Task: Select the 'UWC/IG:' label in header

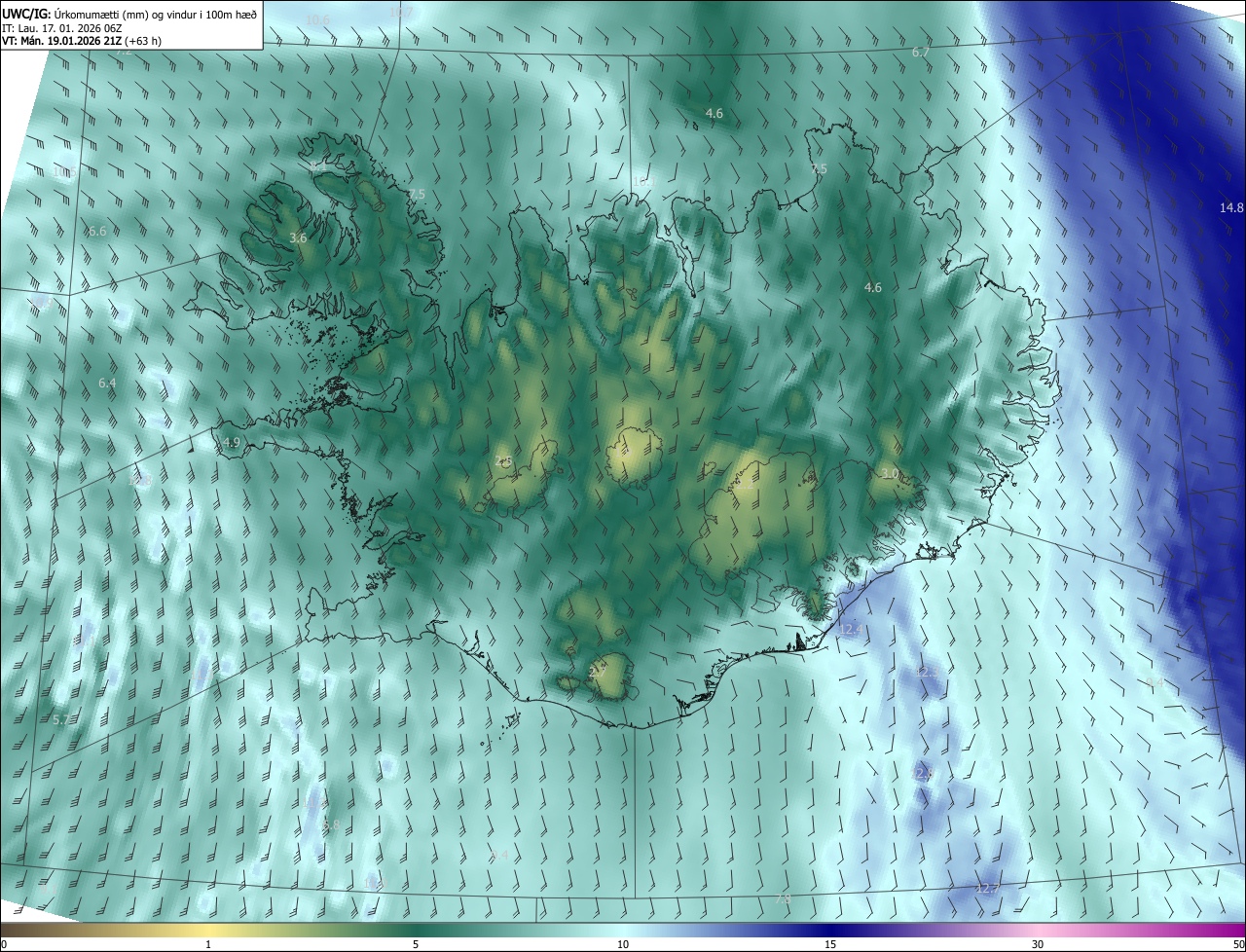Action: pyautogui.click(x=26, y=14)
